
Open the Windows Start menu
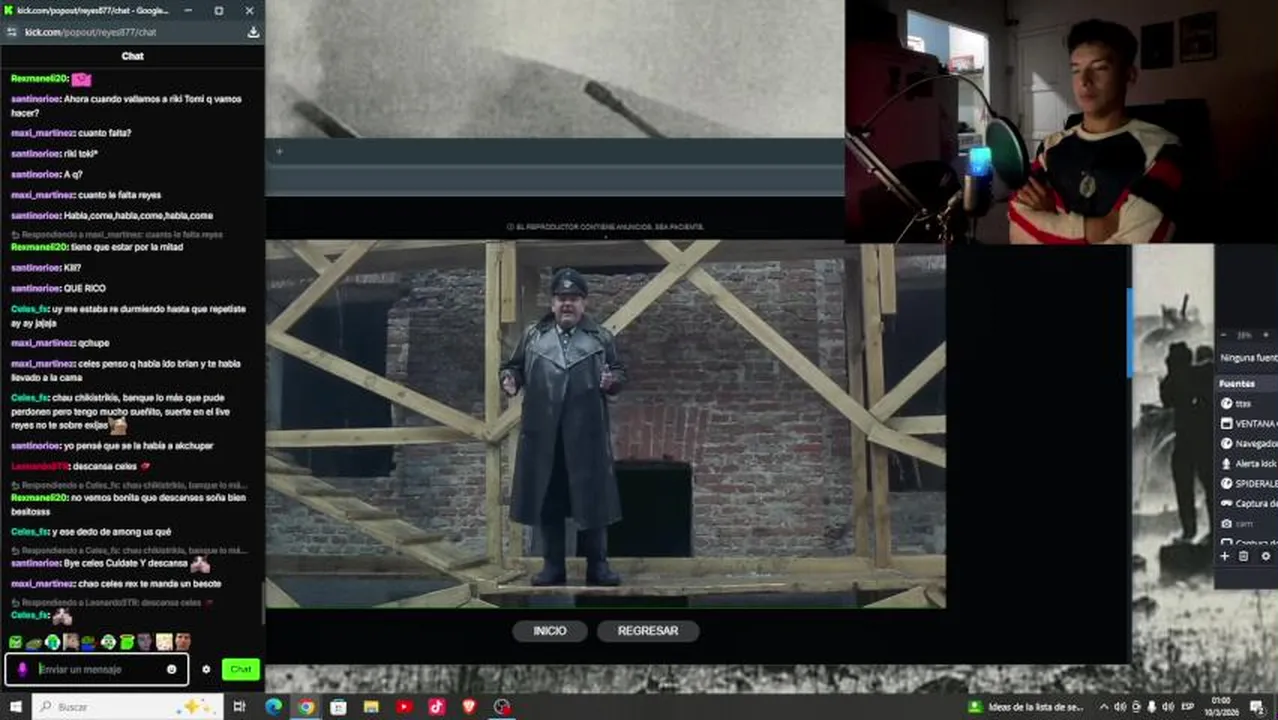pos(16,707)
